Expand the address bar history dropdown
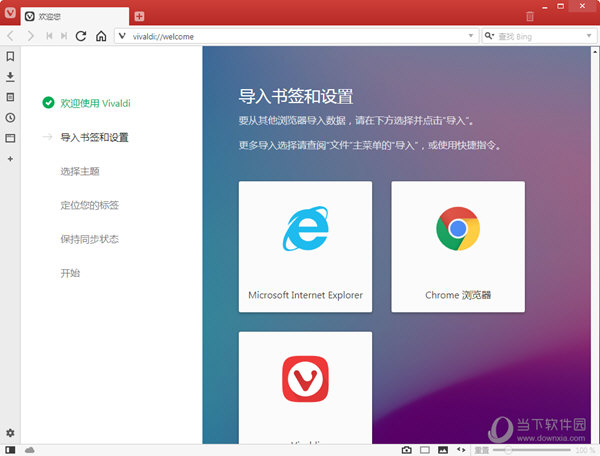Viewport: 600px width, 456px height. 471,36
